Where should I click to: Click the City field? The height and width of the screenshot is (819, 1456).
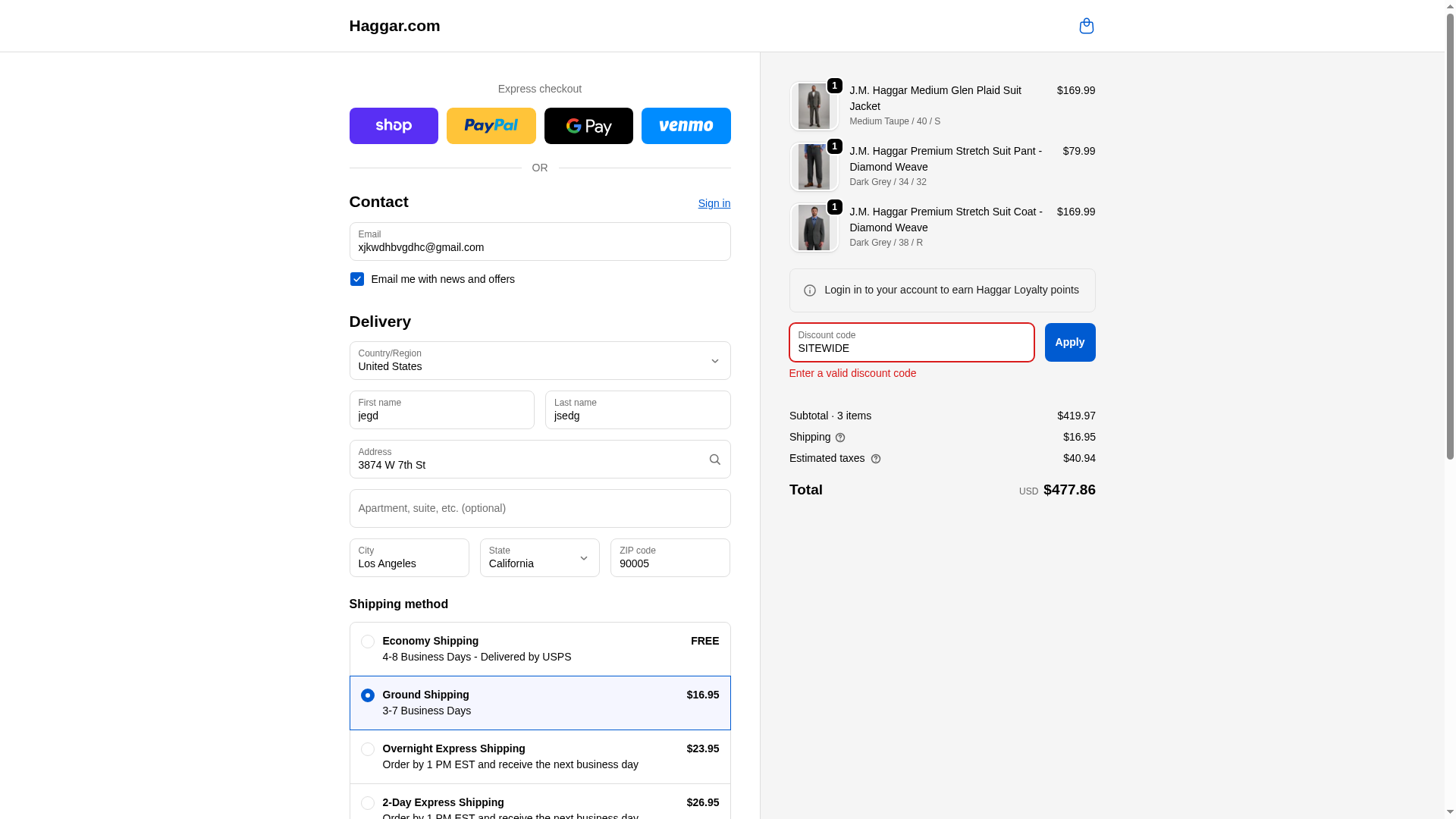tap(409, 558)
